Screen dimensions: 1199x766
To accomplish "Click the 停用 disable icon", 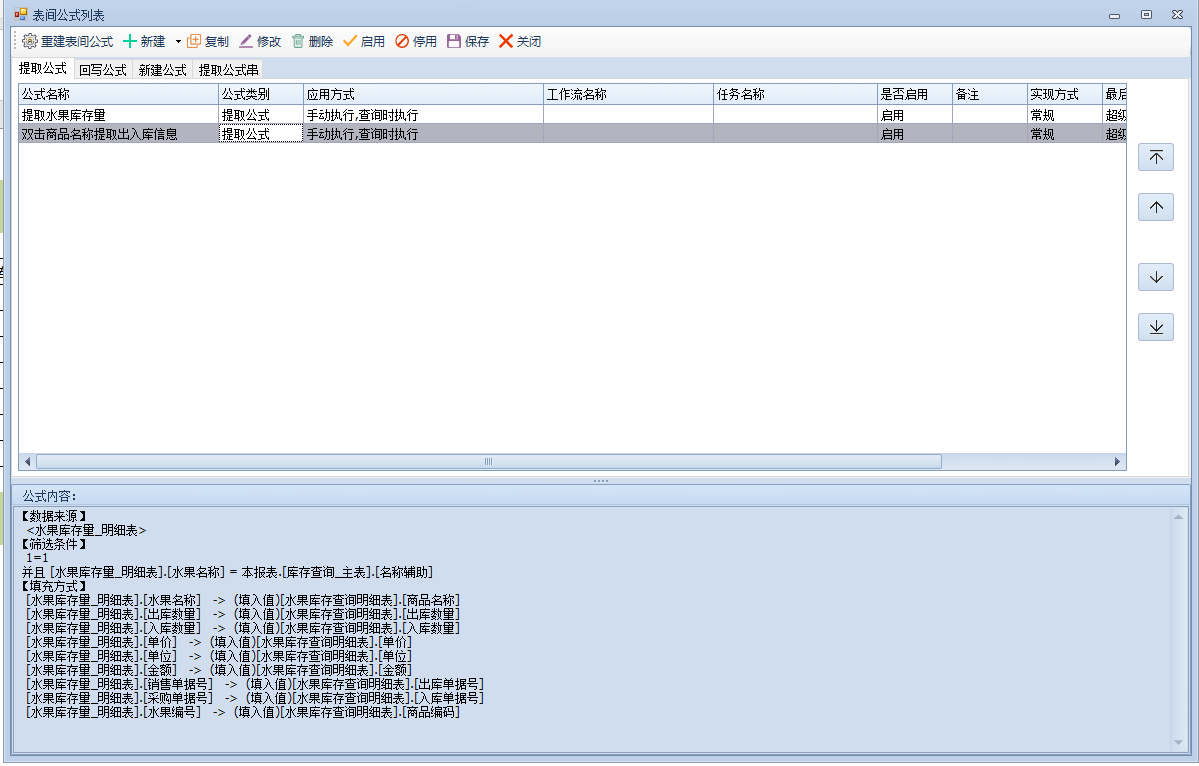I will [402, 42].
